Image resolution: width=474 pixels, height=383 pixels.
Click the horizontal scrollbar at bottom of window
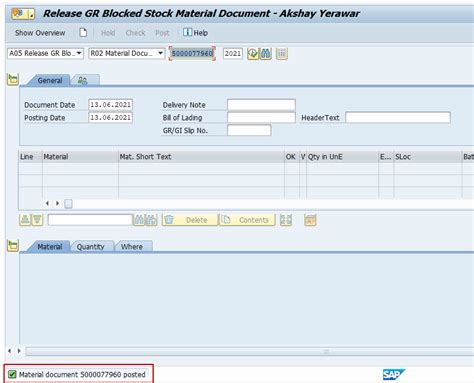pyautogui.click(x=250, y=351)
